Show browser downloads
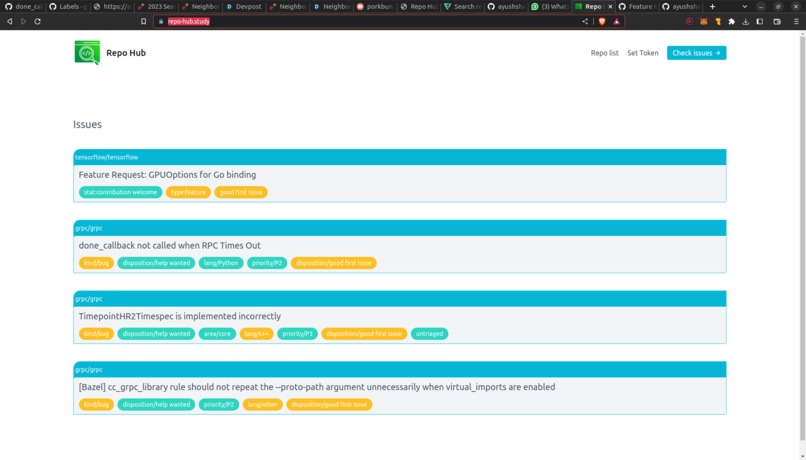This screenshot has width=806, height=460. tap(745, 22)
